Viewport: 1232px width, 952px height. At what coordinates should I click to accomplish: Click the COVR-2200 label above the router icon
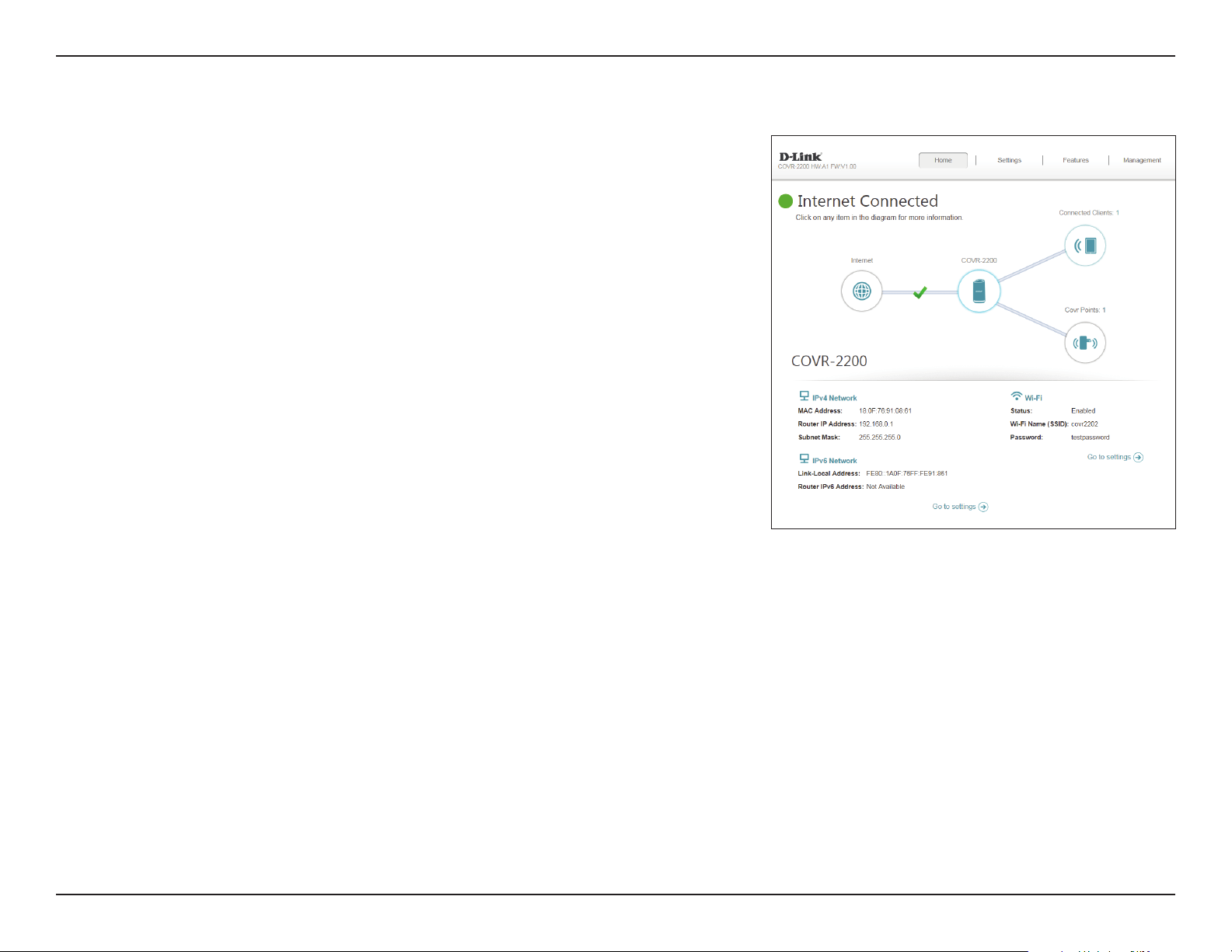pyautogui.click(x=979, y=260)
